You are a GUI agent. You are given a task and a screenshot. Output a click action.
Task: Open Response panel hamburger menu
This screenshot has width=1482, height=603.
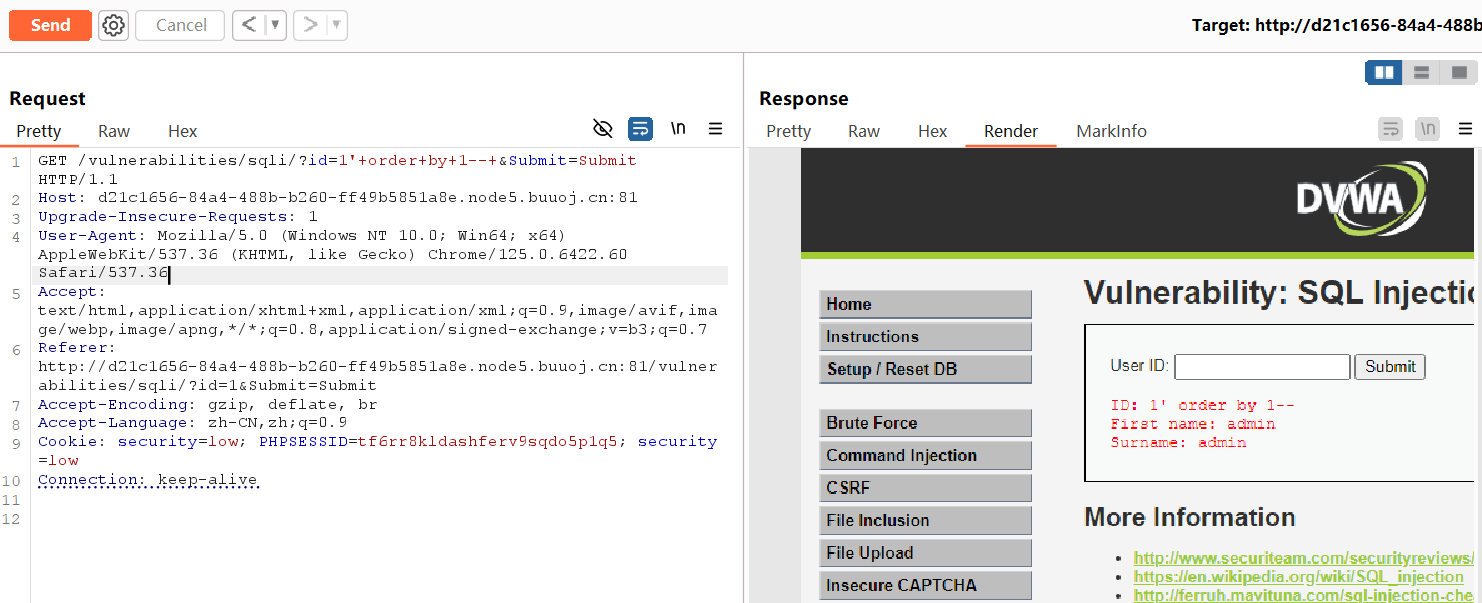point(1466,128)
